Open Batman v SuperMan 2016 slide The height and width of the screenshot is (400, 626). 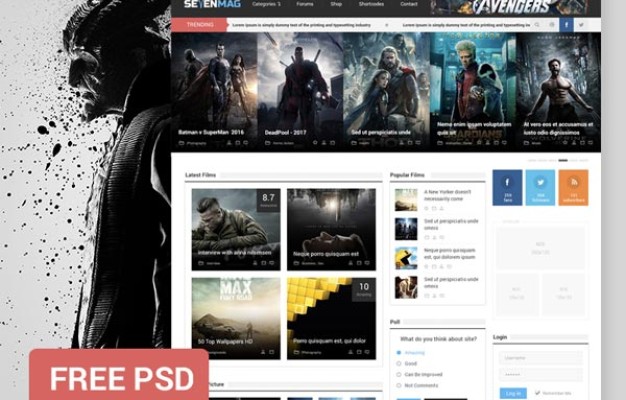pyautogui.click(x=214, y=92)
